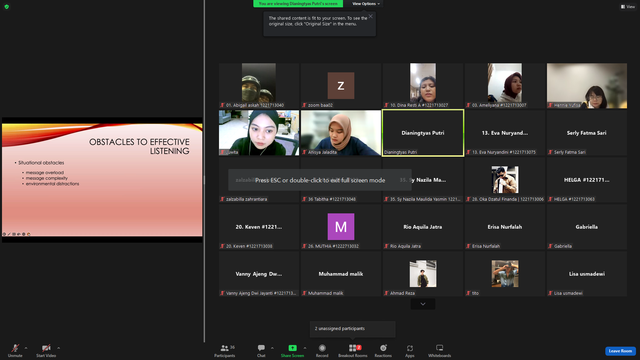Show next page of participant videos
Viewport: 640px width, 360px height.
click(x=422, y=304)
